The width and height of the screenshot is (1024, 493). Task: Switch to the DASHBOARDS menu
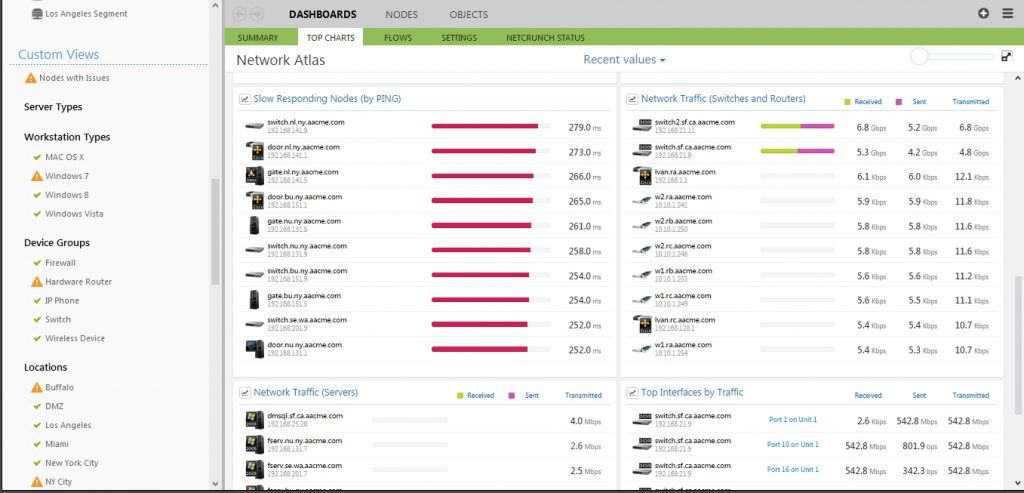tap(323, 14)
